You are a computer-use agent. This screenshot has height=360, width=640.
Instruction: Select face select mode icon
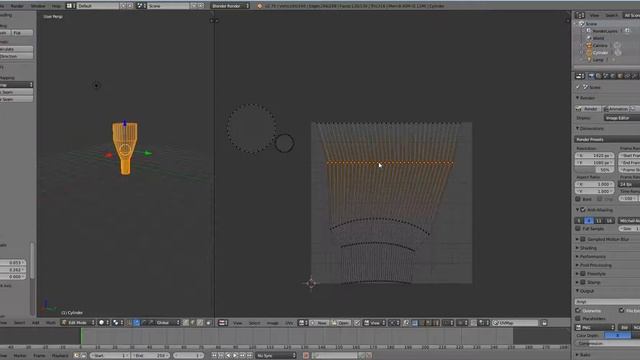[200, 322]
